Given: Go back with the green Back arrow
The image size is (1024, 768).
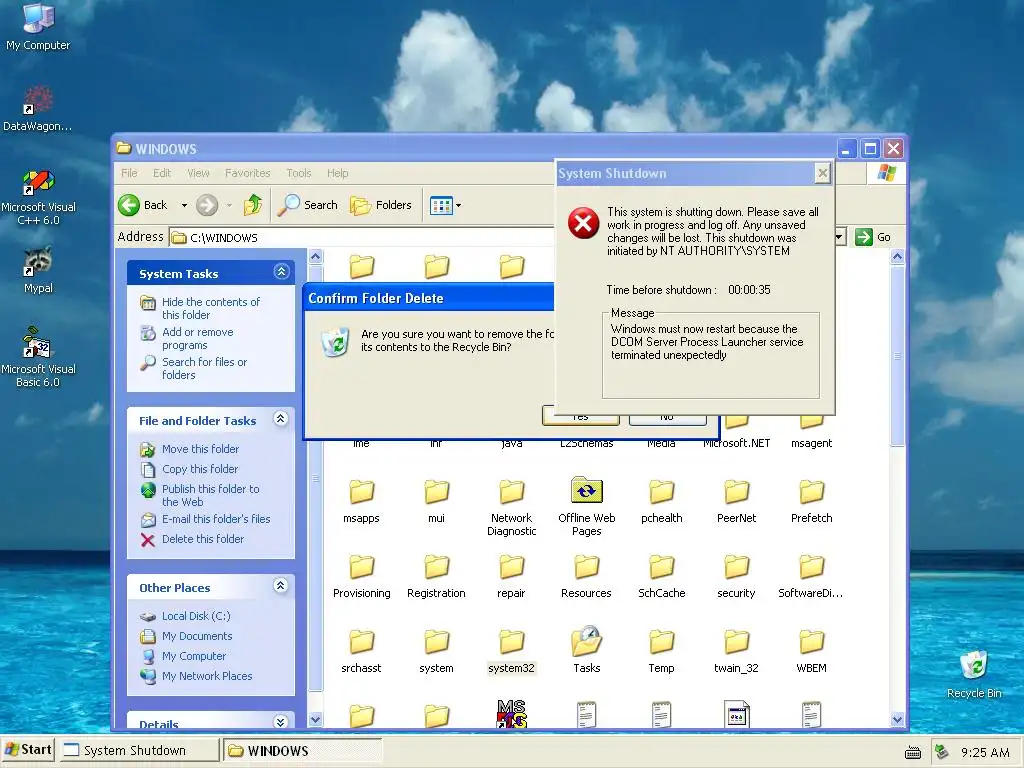Looking at the screenshot, I should point(143,205).
